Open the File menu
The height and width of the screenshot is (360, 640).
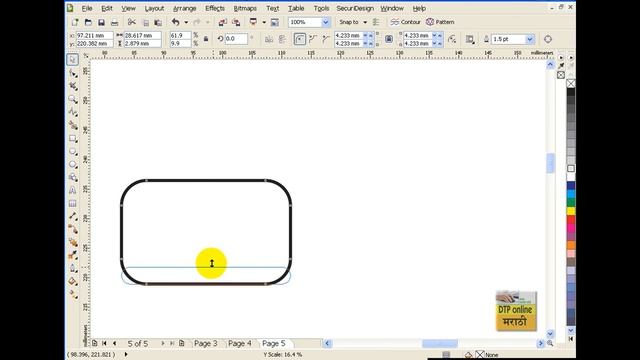coord(87,8)
